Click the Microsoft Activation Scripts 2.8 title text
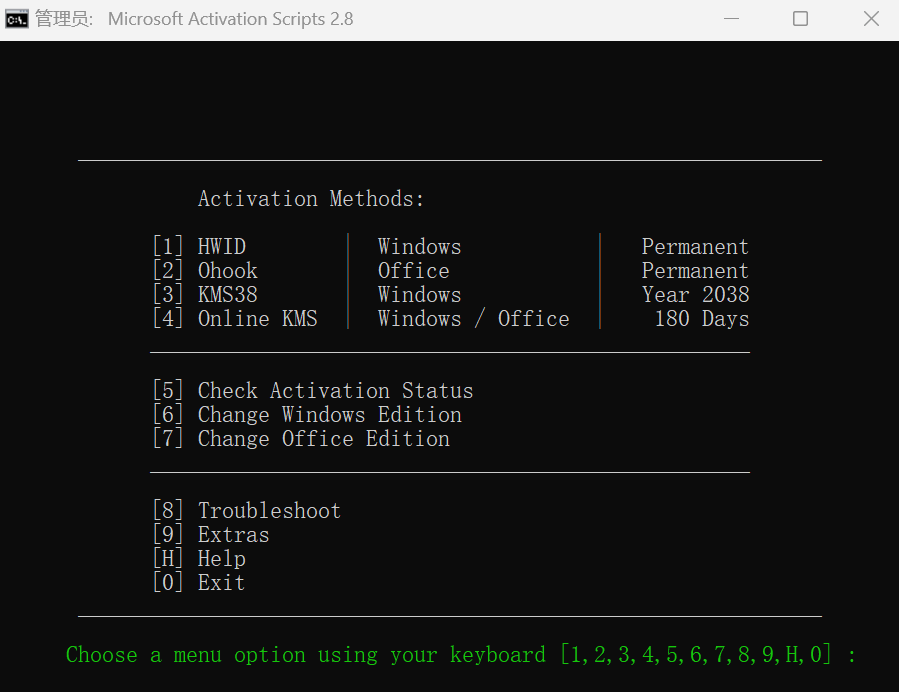This screenshot has height=692, width=899. [230, 18]
